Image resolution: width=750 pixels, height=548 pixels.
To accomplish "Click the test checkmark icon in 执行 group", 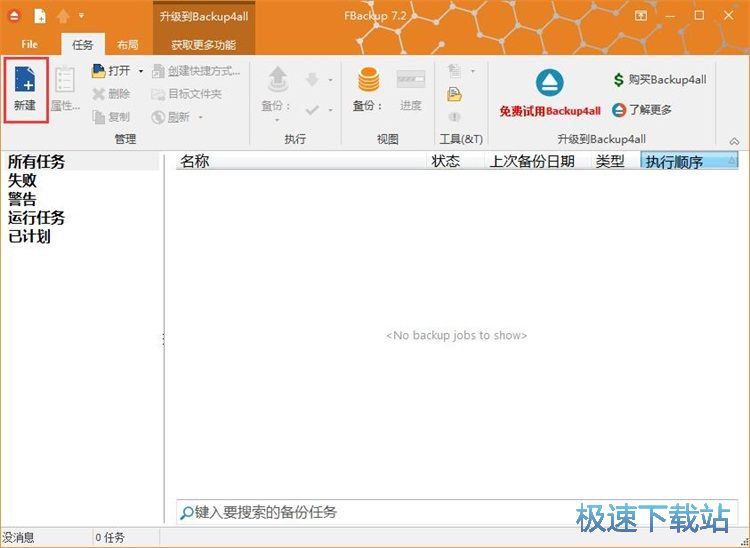I will (x=312, y=110).
